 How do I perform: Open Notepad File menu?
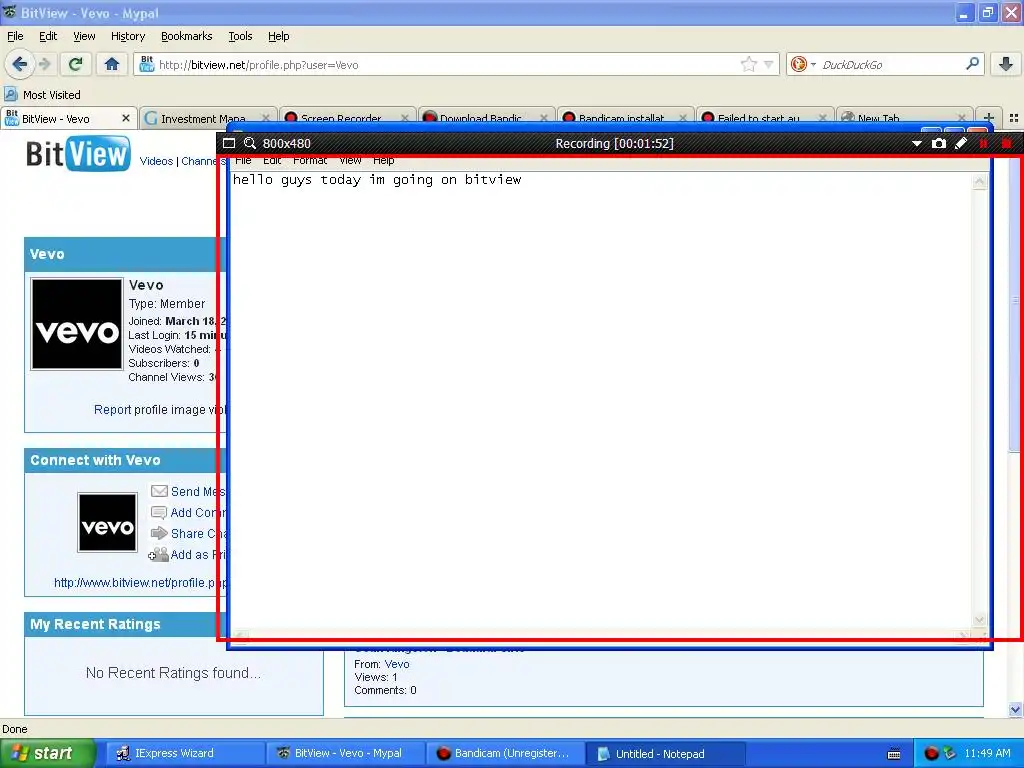point(243,161)
